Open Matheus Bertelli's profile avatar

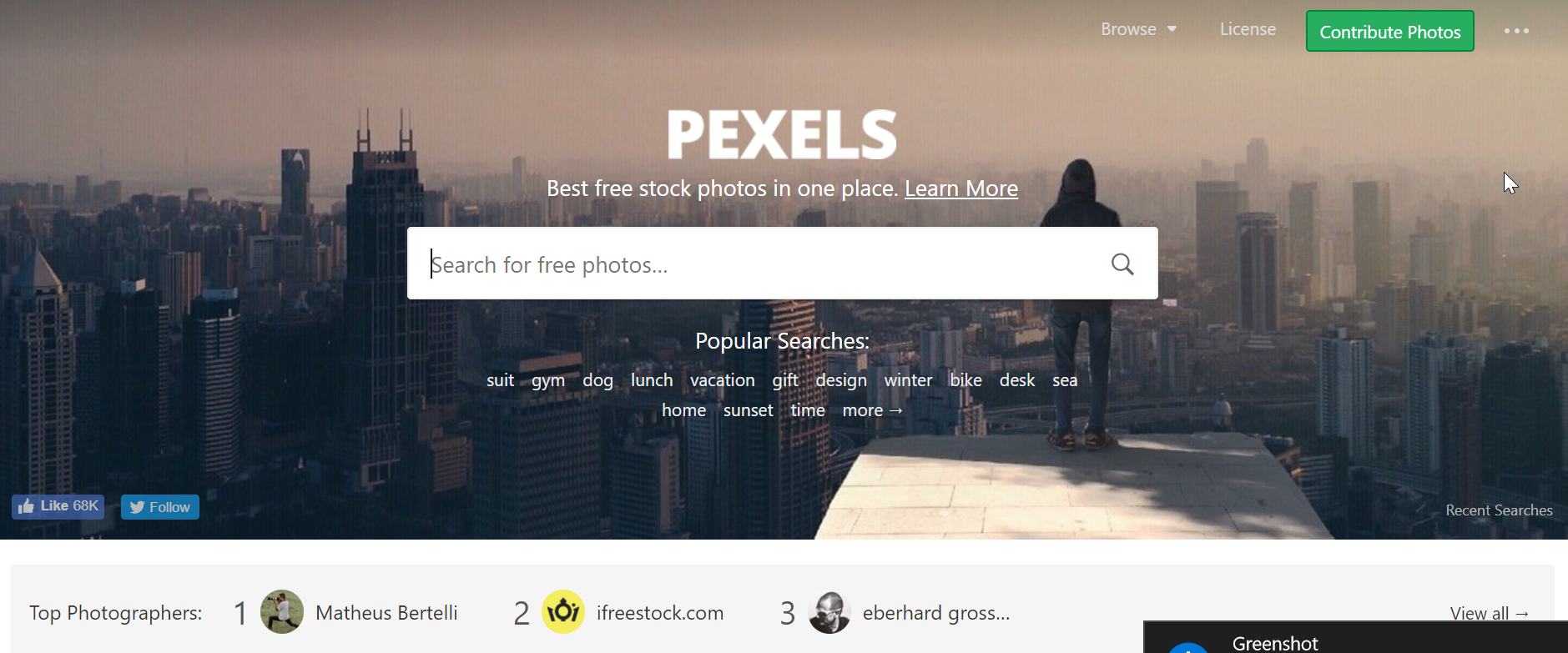[x=282, y=612]
